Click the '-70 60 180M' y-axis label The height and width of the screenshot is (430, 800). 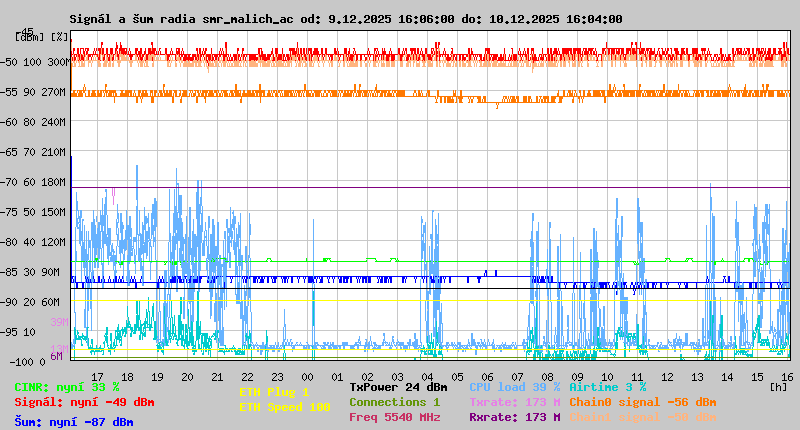click(35, 182)
